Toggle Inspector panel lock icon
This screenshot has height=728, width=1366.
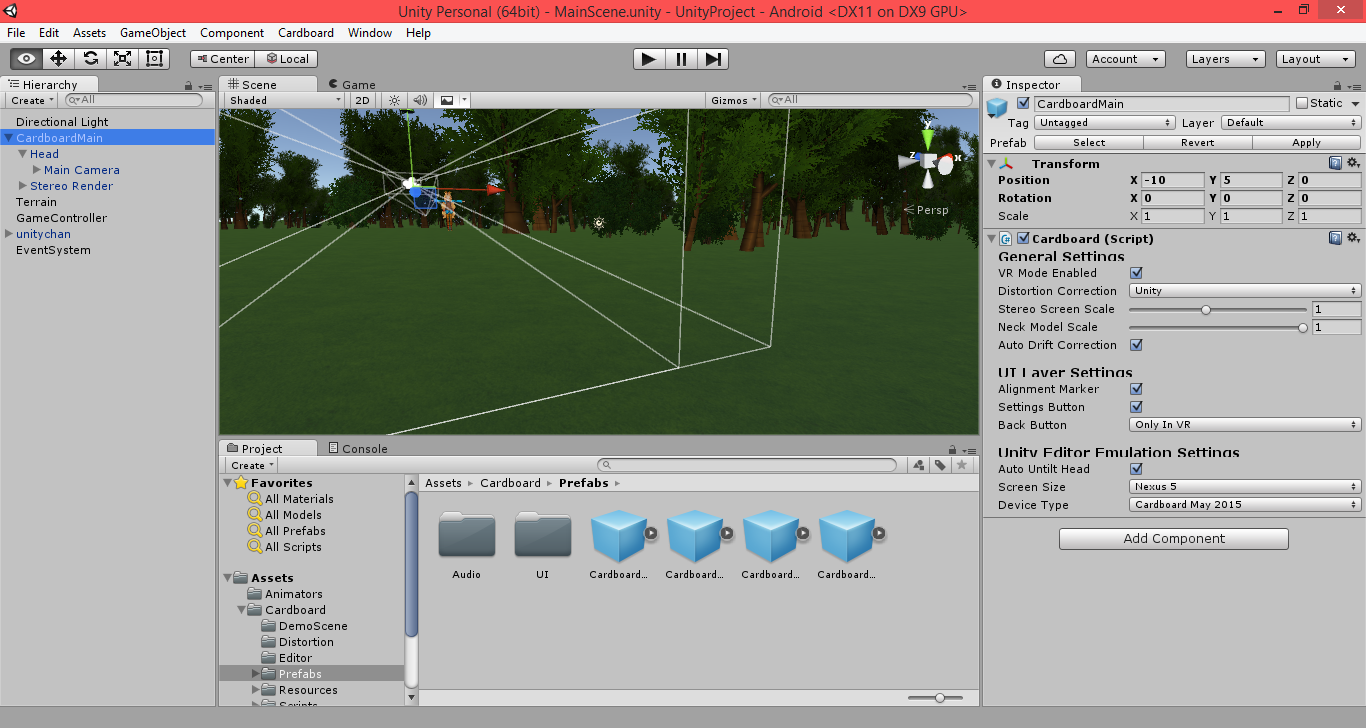(1335, 86)
